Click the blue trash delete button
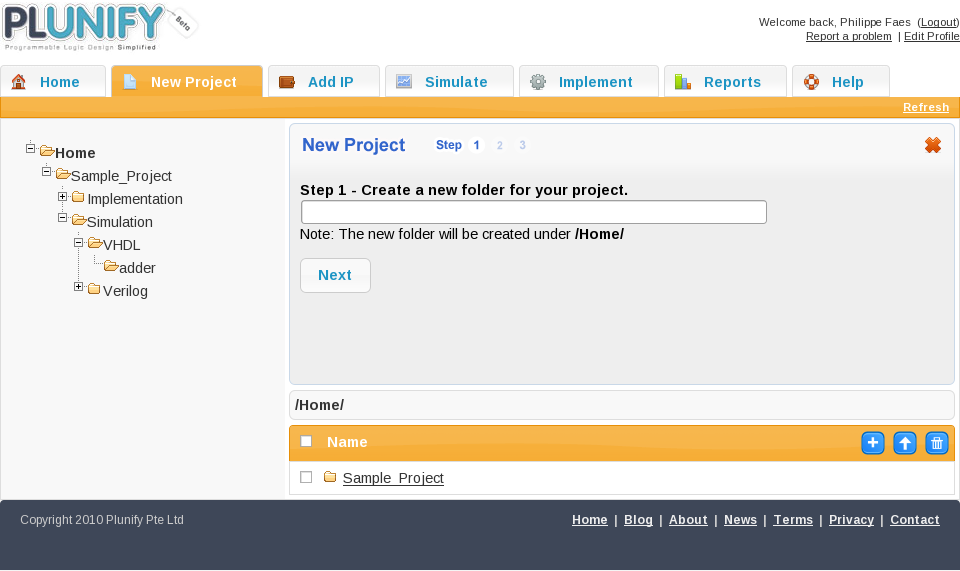960x571 pixels. pyautogui.click(x=936, y=442)
